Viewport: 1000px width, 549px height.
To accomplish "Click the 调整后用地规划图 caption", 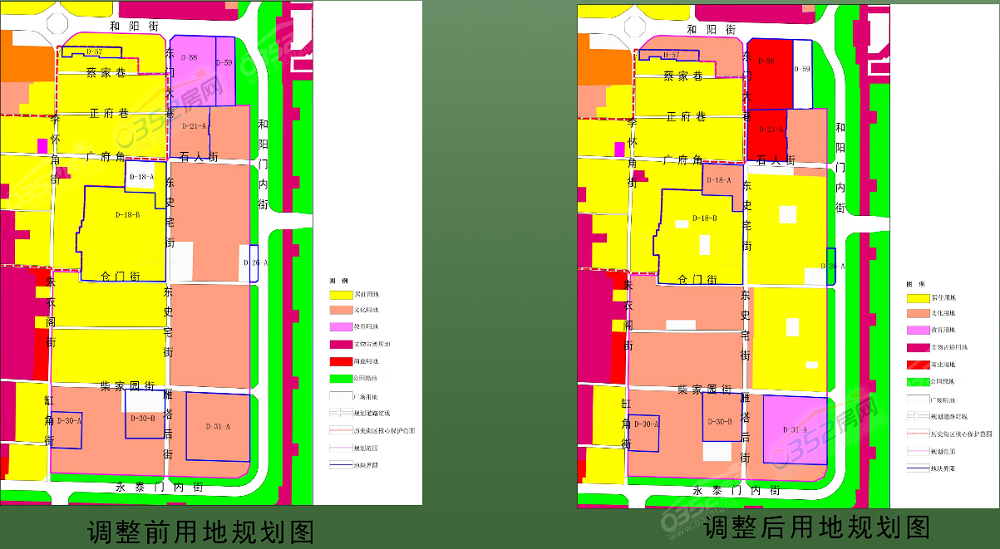I will coord(817,527).
